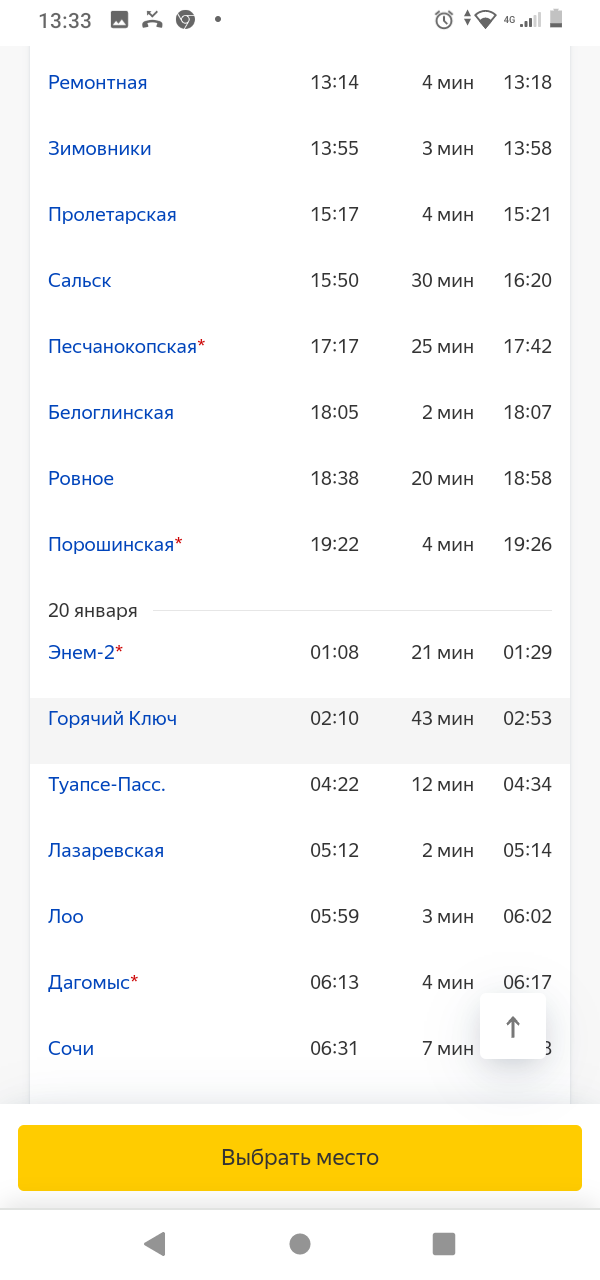Tap the missed call status icon
Viewport: 600px width, 1280px height.
(152, 20)
